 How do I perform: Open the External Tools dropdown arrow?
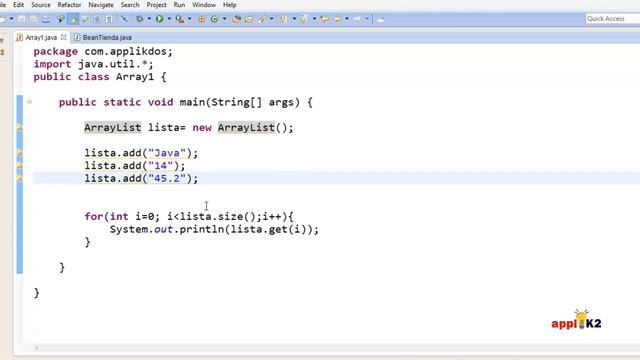click(190, 19)
